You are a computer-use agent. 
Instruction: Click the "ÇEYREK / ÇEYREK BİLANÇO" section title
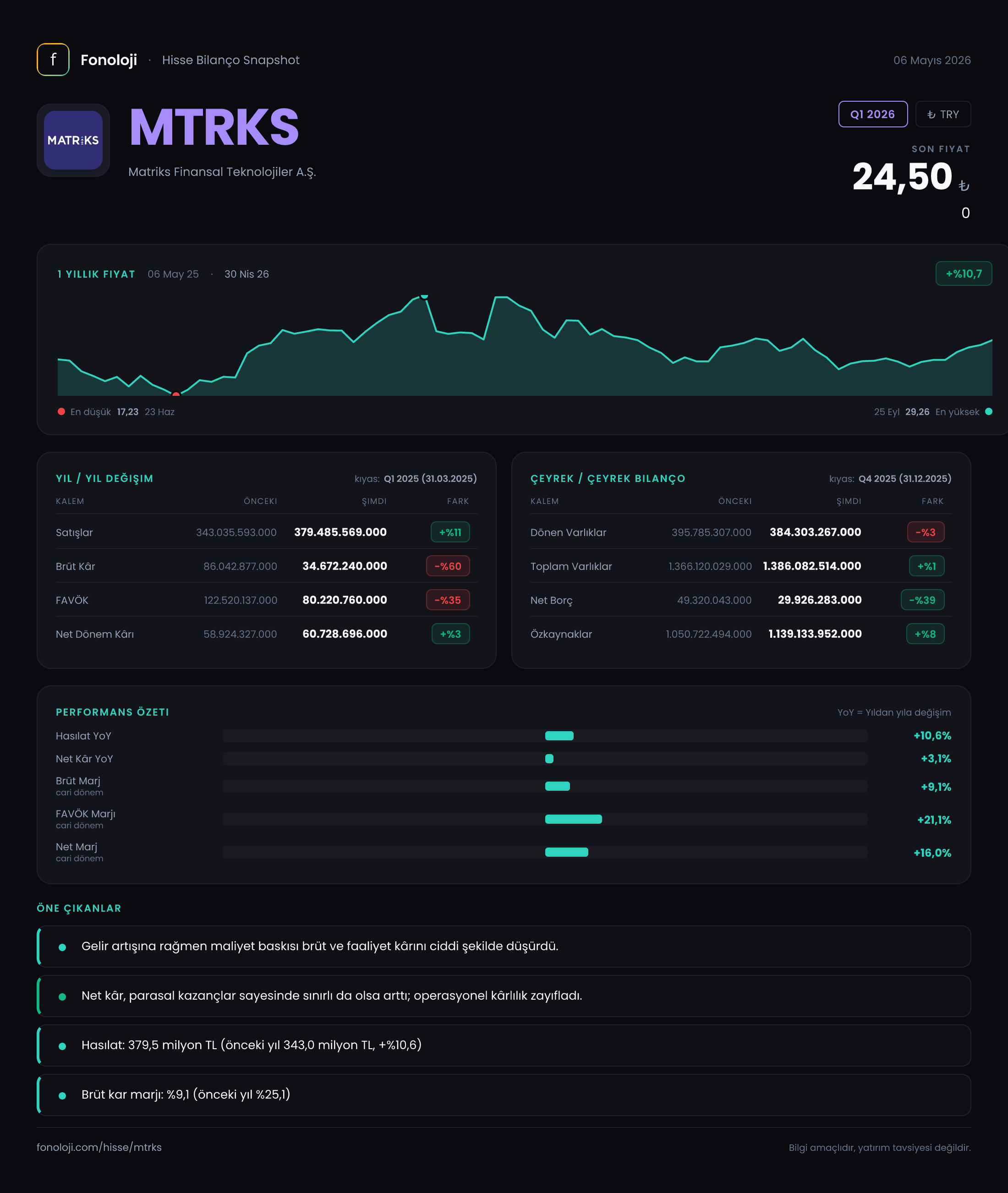(608, 479)
